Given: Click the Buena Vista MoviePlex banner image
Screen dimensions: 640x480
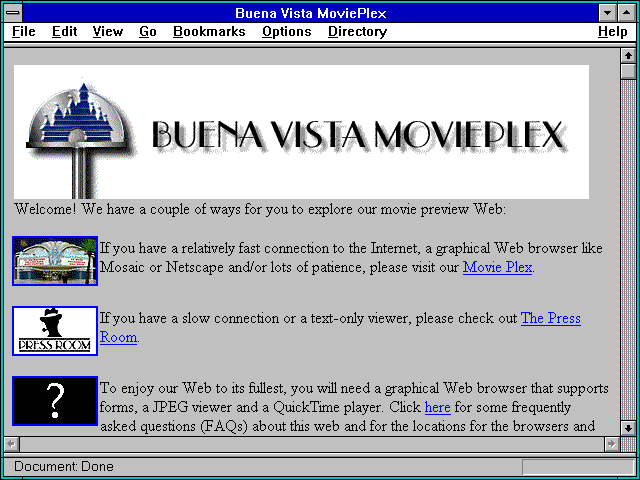Looking at the screenshot, I should click(x=301, y=132).
